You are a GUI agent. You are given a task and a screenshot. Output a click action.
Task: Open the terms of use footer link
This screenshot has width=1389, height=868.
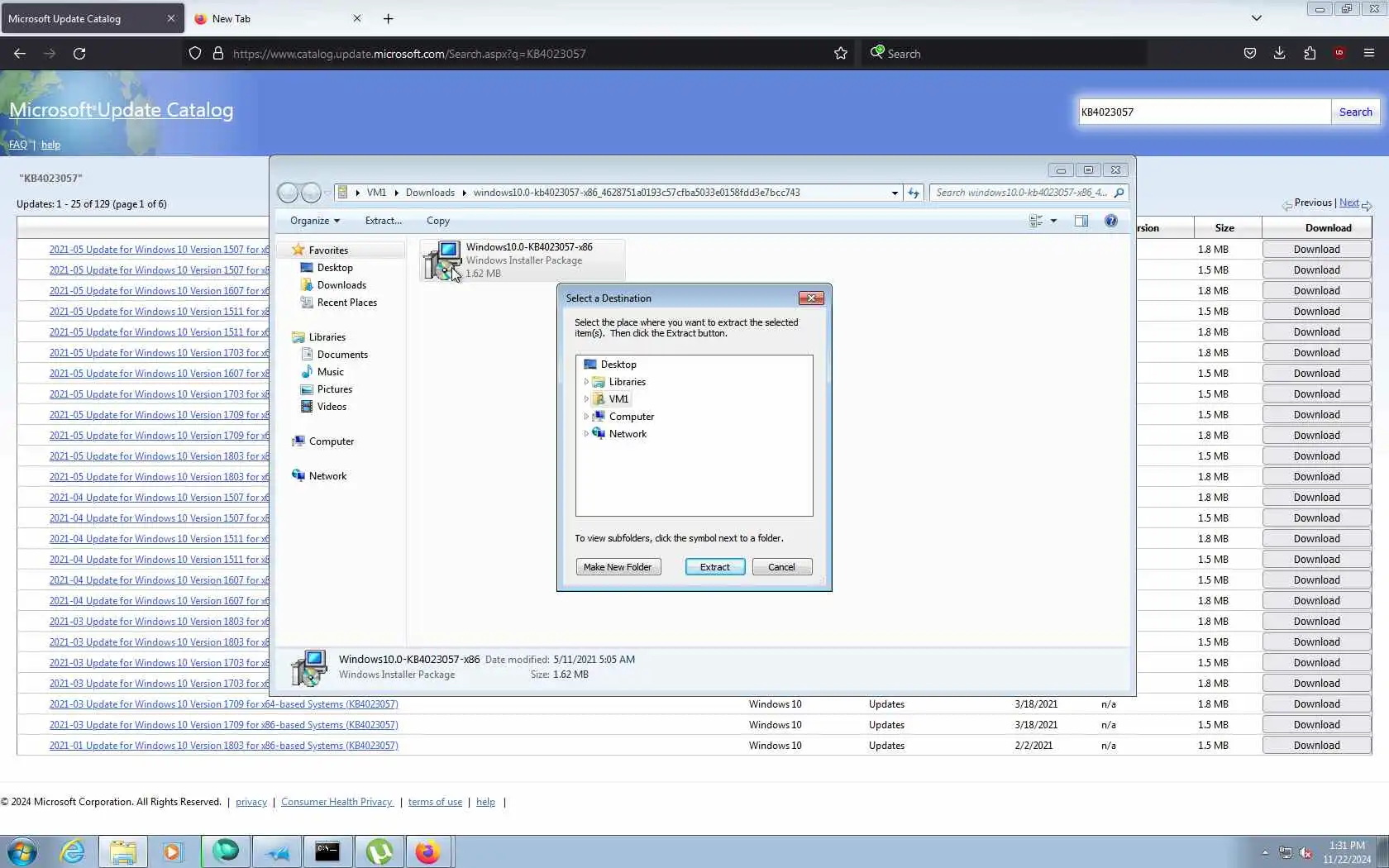click(x=435, y=802)
